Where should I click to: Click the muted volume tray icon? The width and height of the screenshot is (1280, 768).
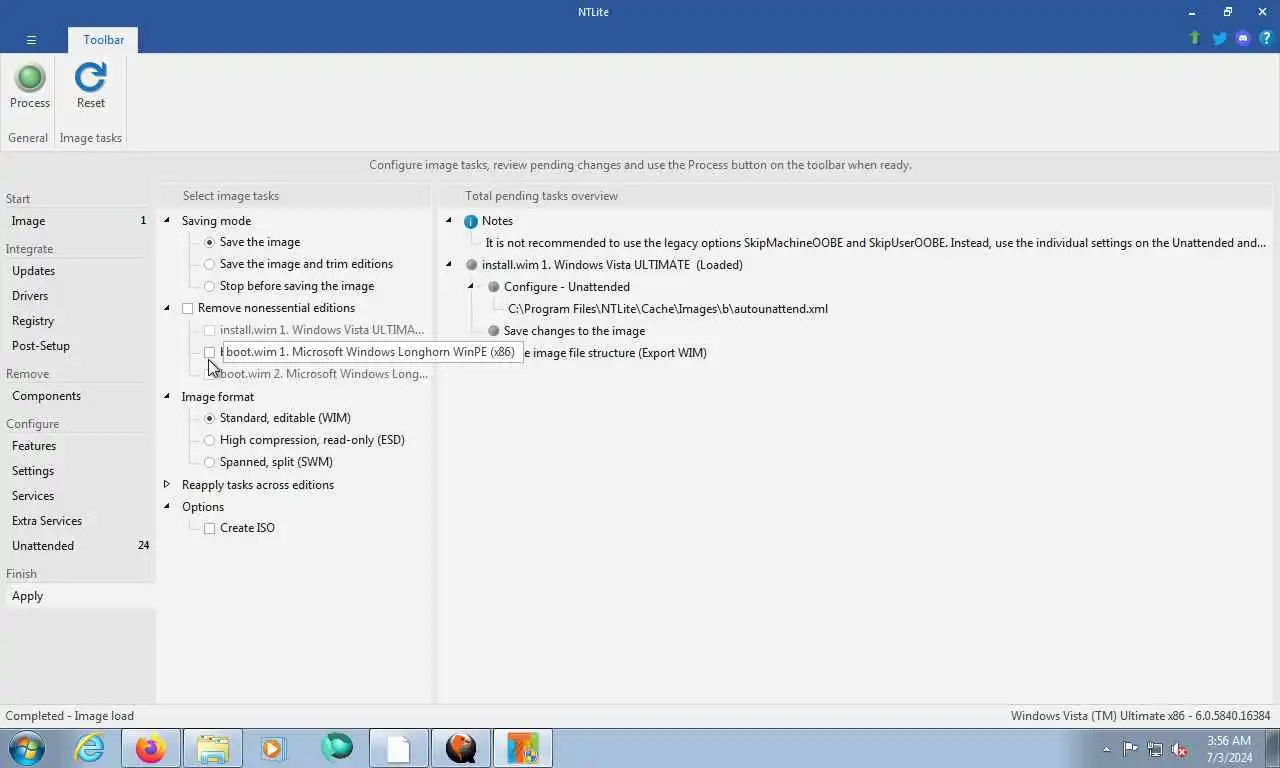pos(1179,748)
